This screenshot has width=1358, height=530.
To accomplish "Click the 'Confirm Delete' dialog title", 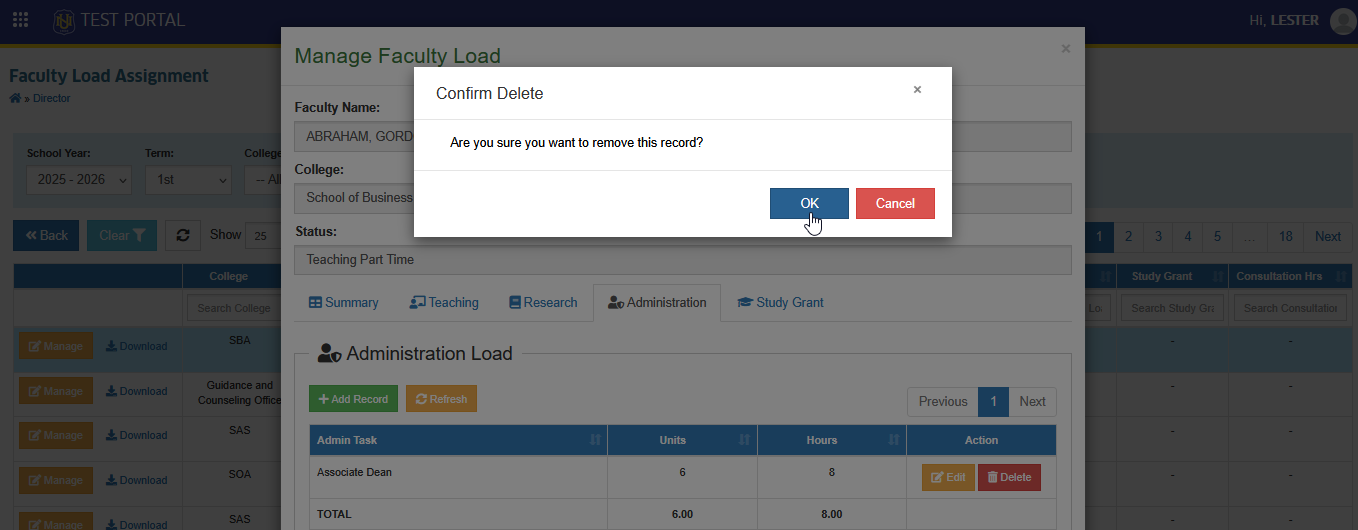I will click(490, 93).
